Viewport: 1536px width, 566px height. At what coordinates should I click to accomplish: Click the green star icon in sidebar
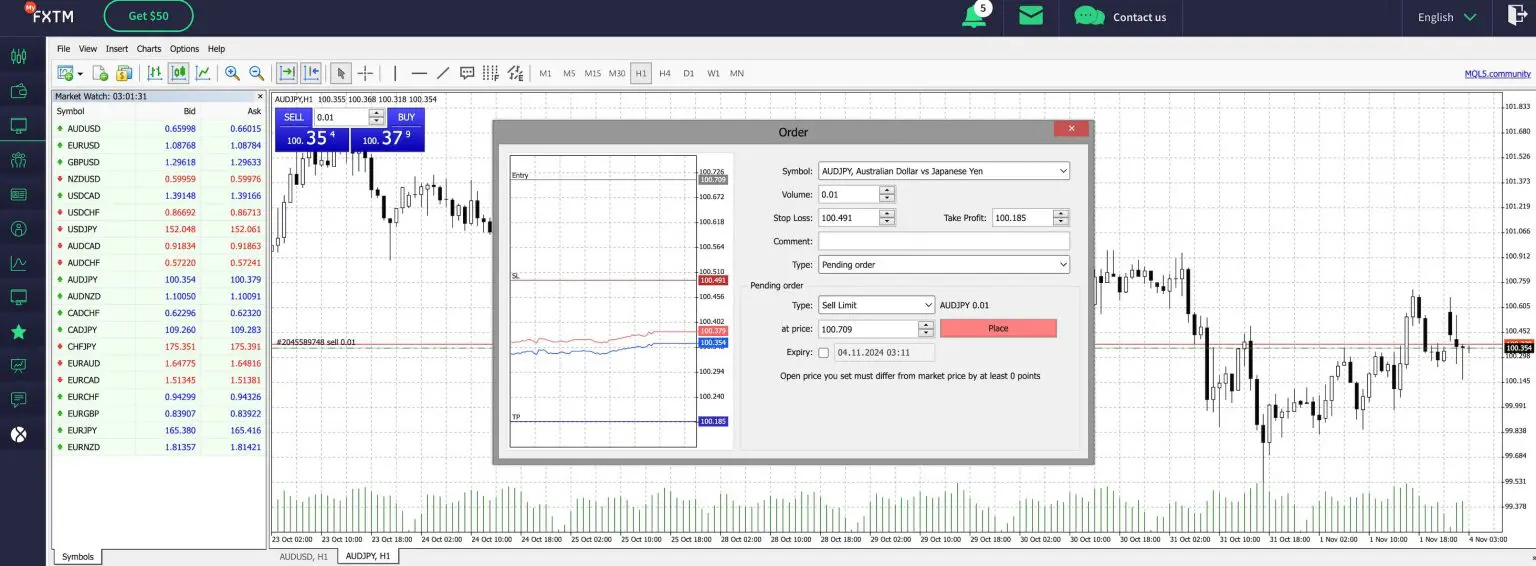click(18, 332)
